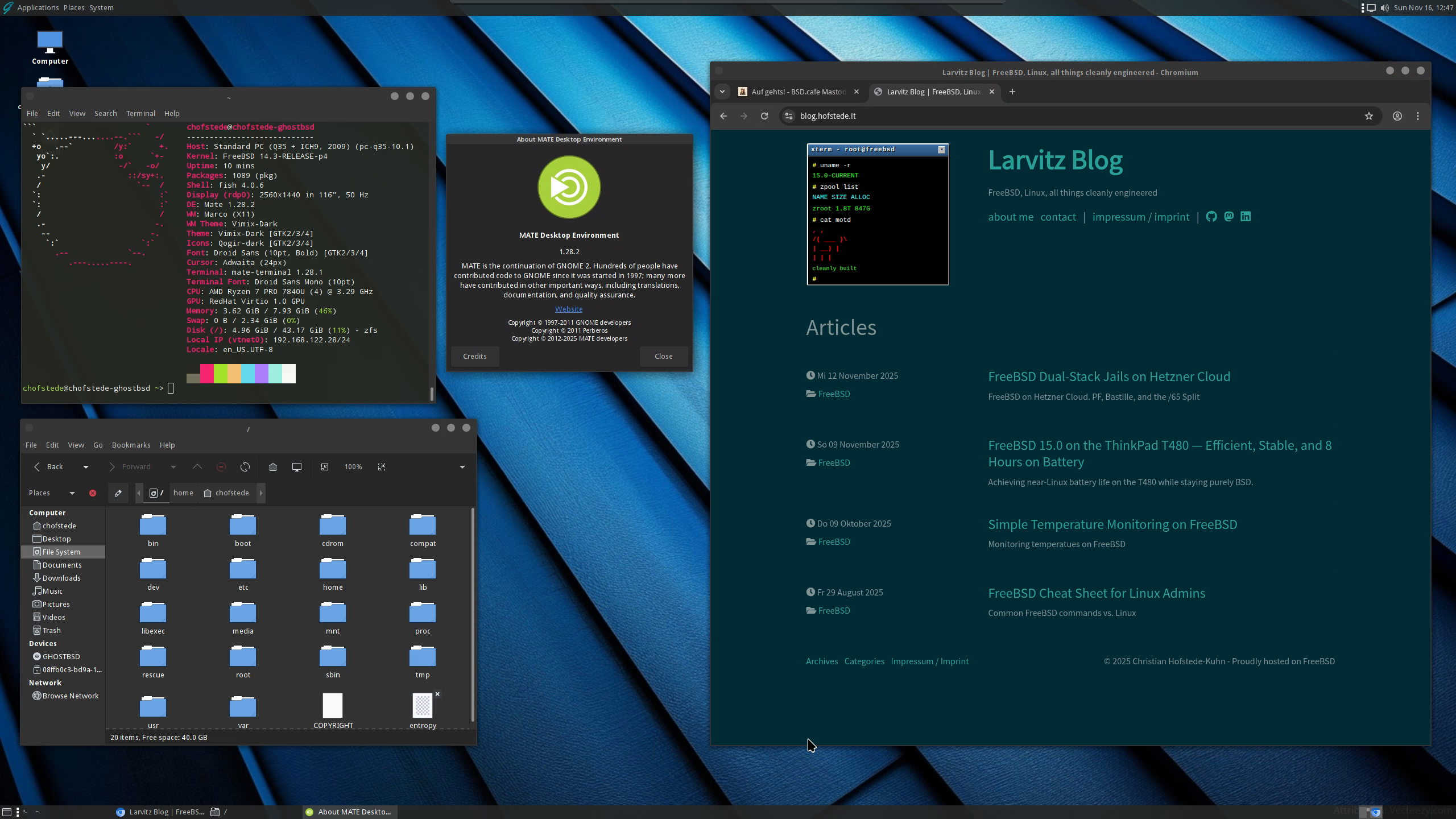Image resolution: width=1456 pixels, height=819 pixels.
Task: Click the zoom out icon in file manager
Action: tap(325, 467)
